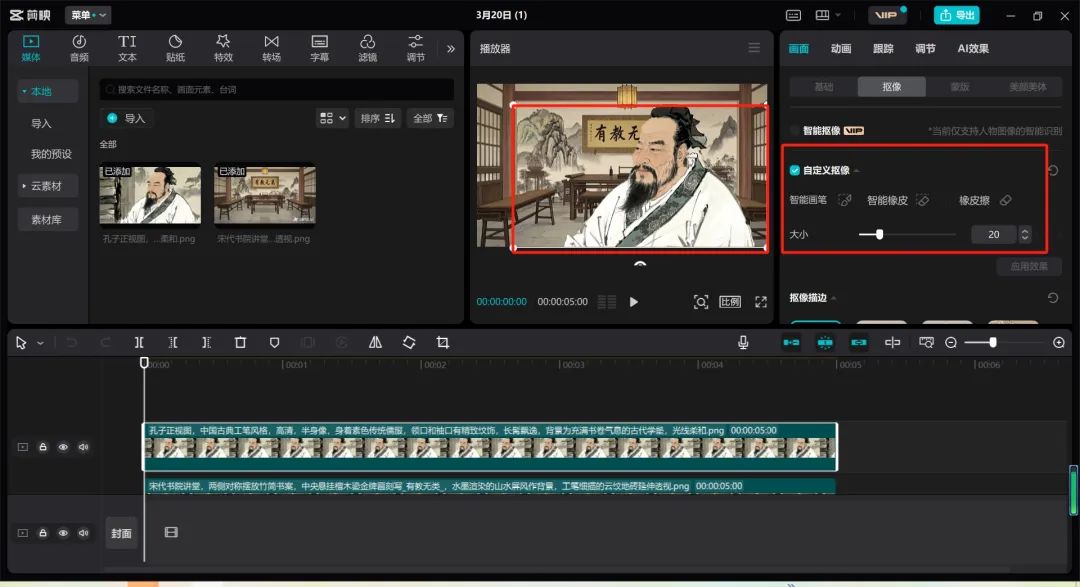The height and width of the screenshot is (587, 1080).
Task: Open the 贴纸 (stickers) panel
Action: pyautogui.click(x=175, y=48)
